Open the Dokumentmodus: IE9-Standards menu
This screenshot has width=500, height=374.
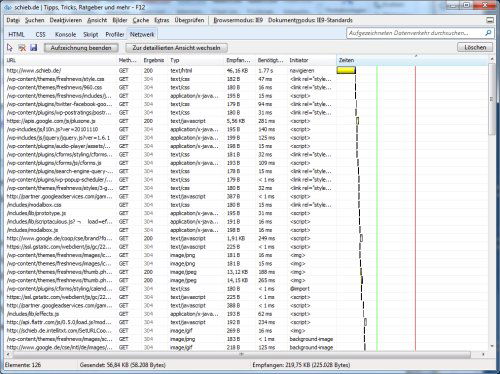310,20
